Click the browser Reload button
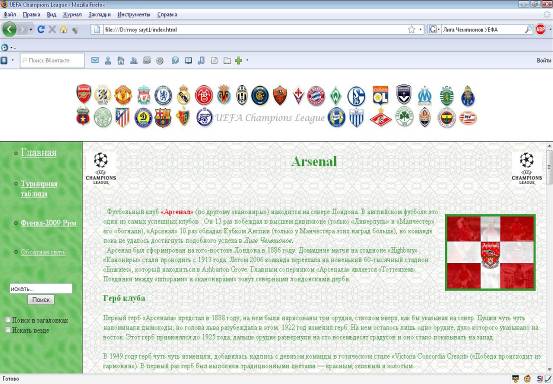This screenshot has width=553, height=384. 41,29
